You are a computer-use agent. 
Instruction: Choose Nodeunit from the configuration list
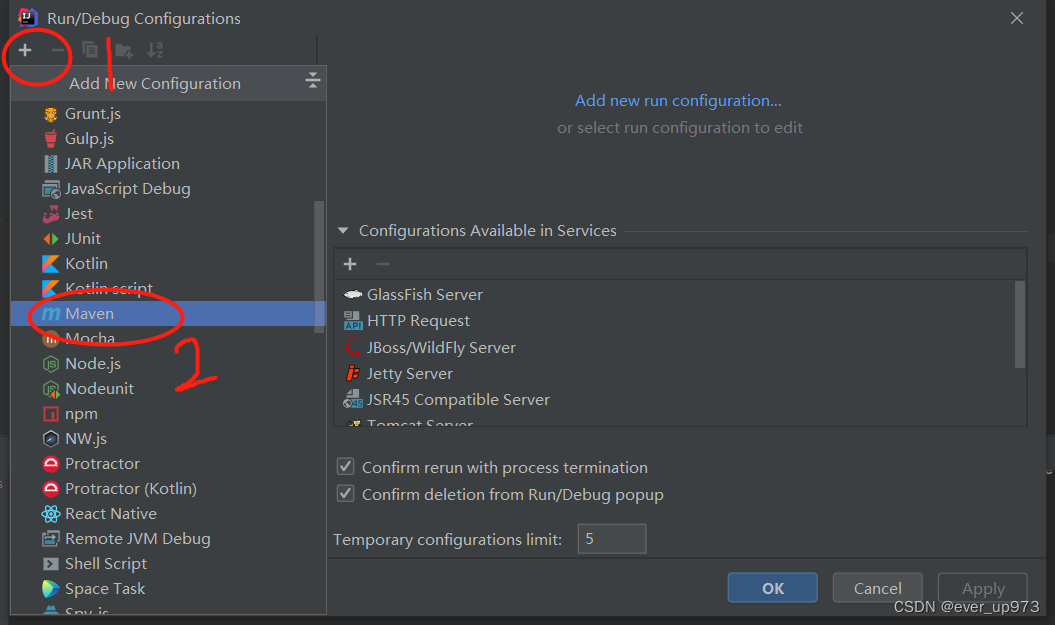coord(168,388)
